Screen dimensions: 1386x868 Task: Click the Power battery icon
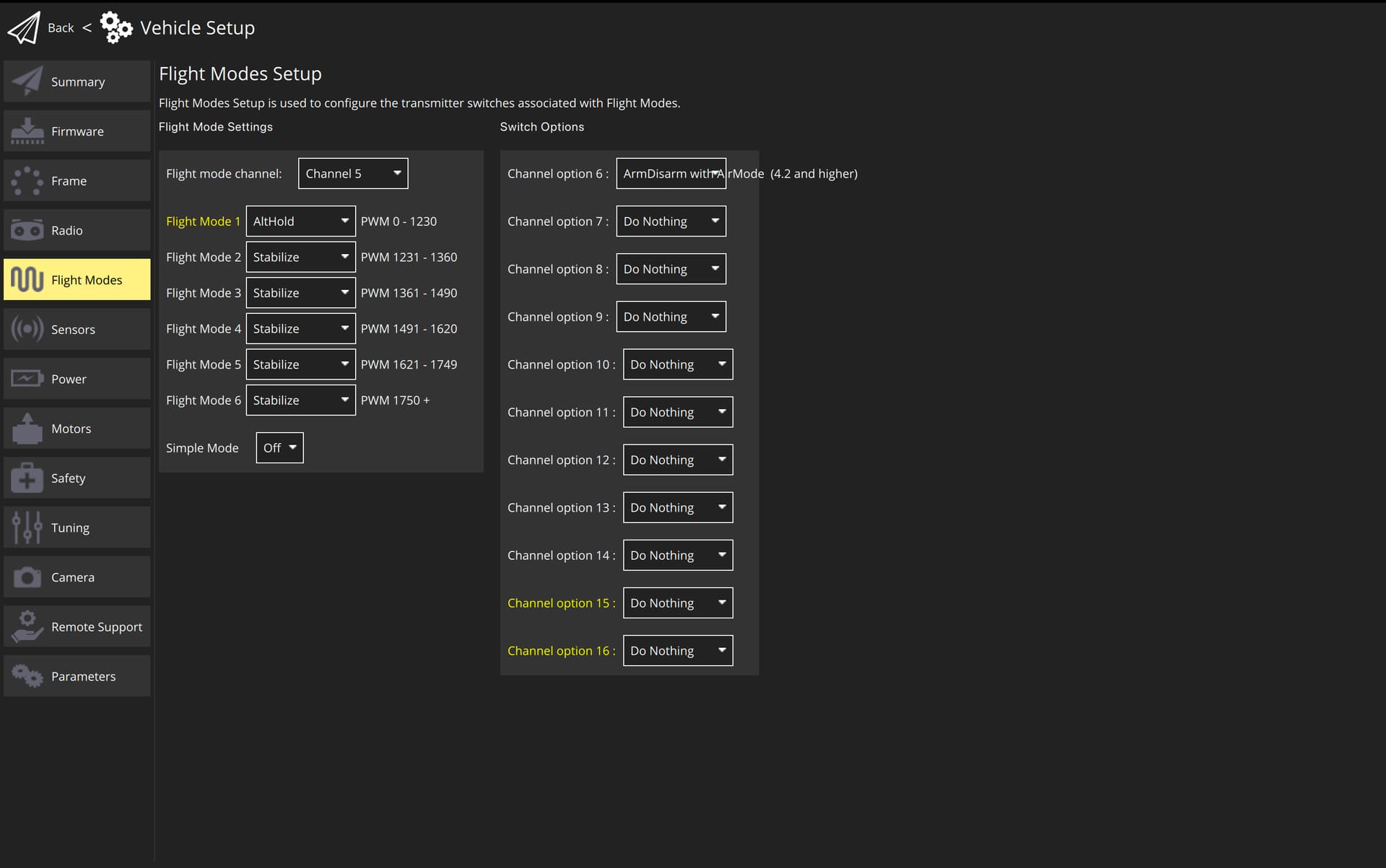pyautogui.click(x=27, y=379)
